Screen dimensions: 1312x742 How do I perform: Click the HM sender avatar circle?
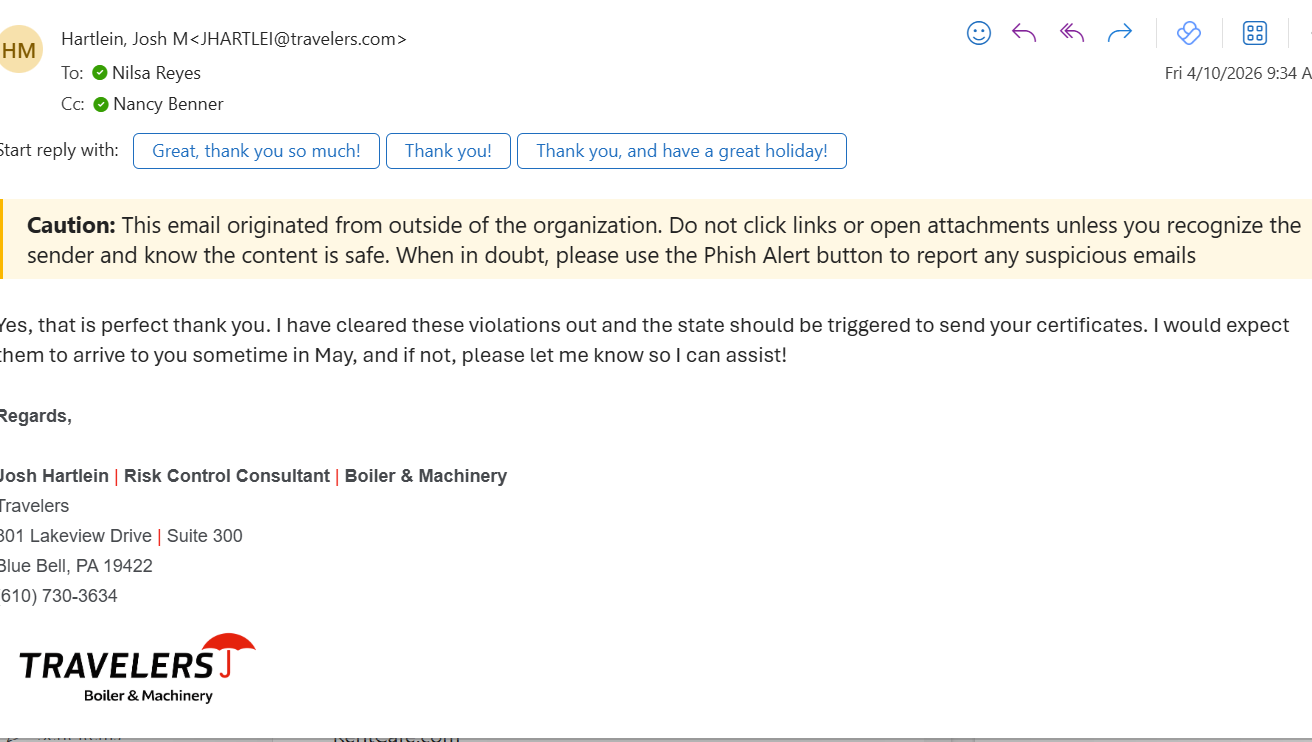[18, 50]
